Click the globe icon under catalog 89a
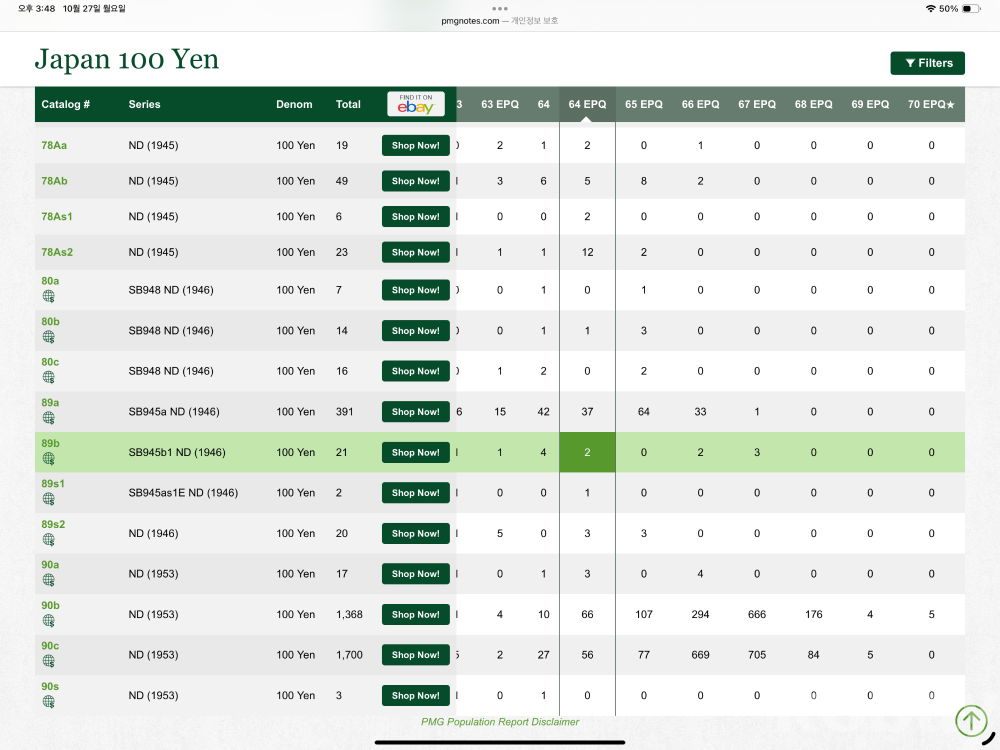The image size is (1000, 750). (48, 418)
